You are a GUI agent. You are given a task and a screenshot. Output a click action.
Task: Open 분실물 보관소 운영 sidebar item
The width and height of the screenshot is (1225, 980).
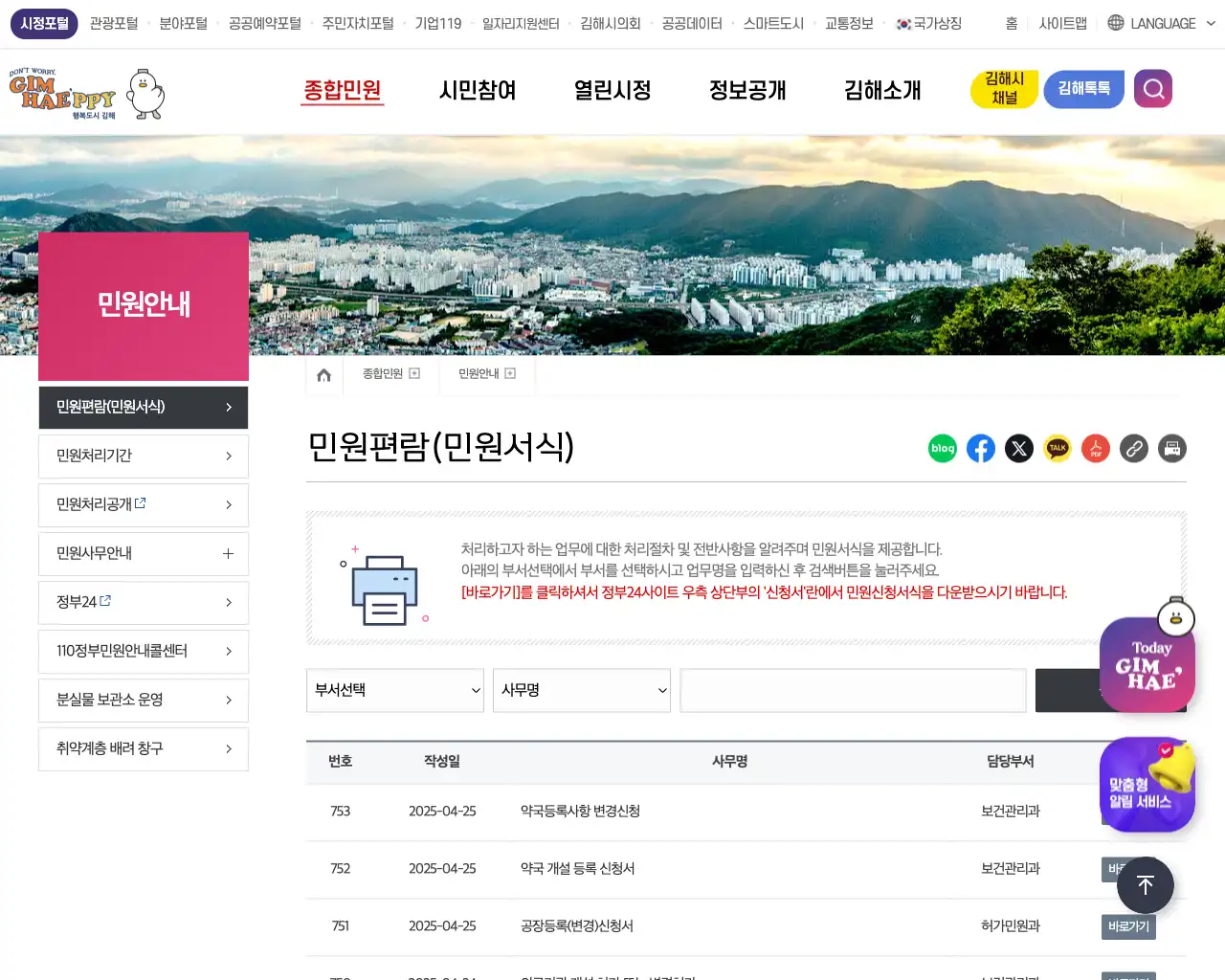[x=144, y=701]
